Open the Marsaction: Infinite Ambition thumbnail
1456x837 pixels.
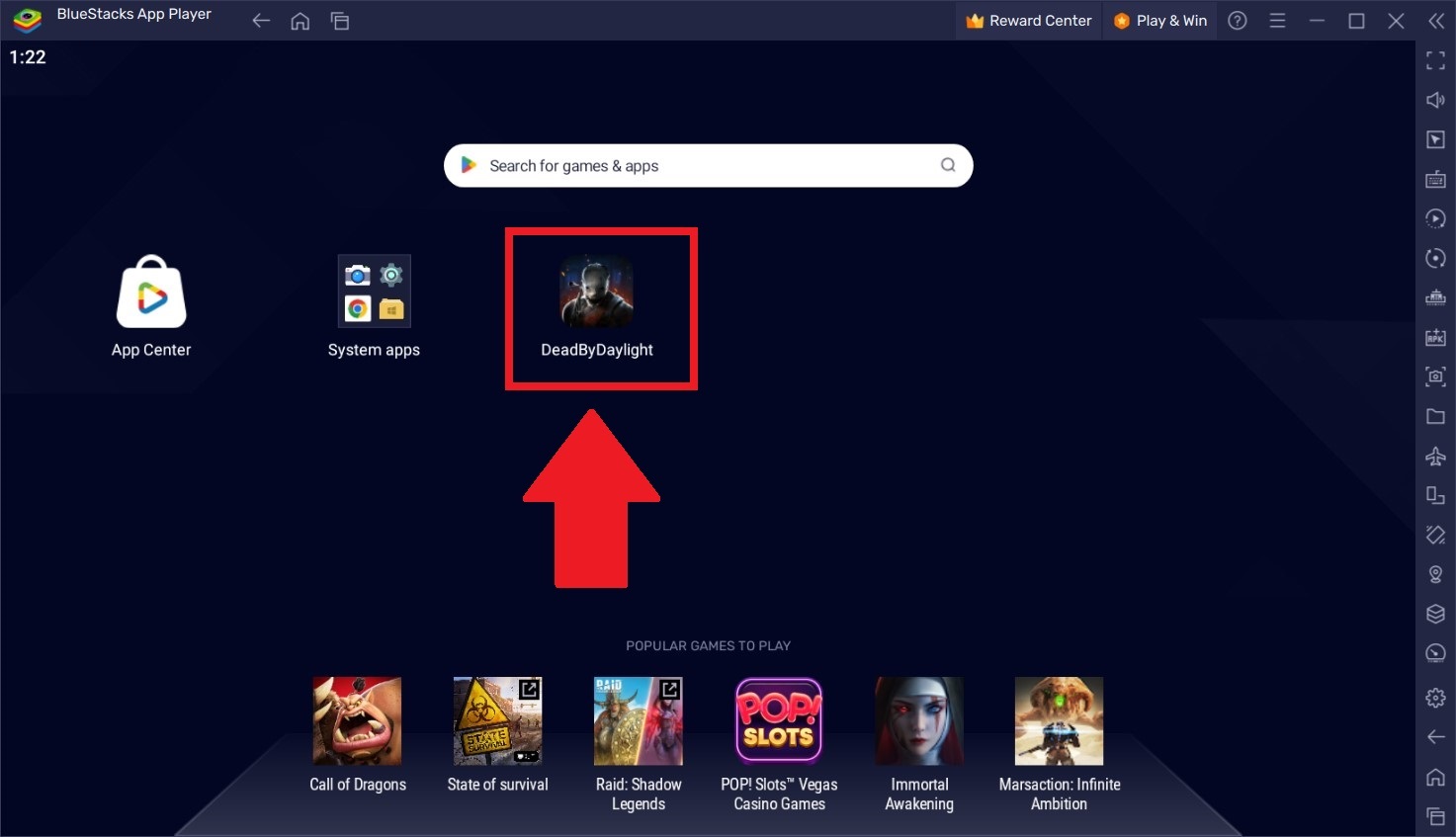click(x=1060, y=721)
